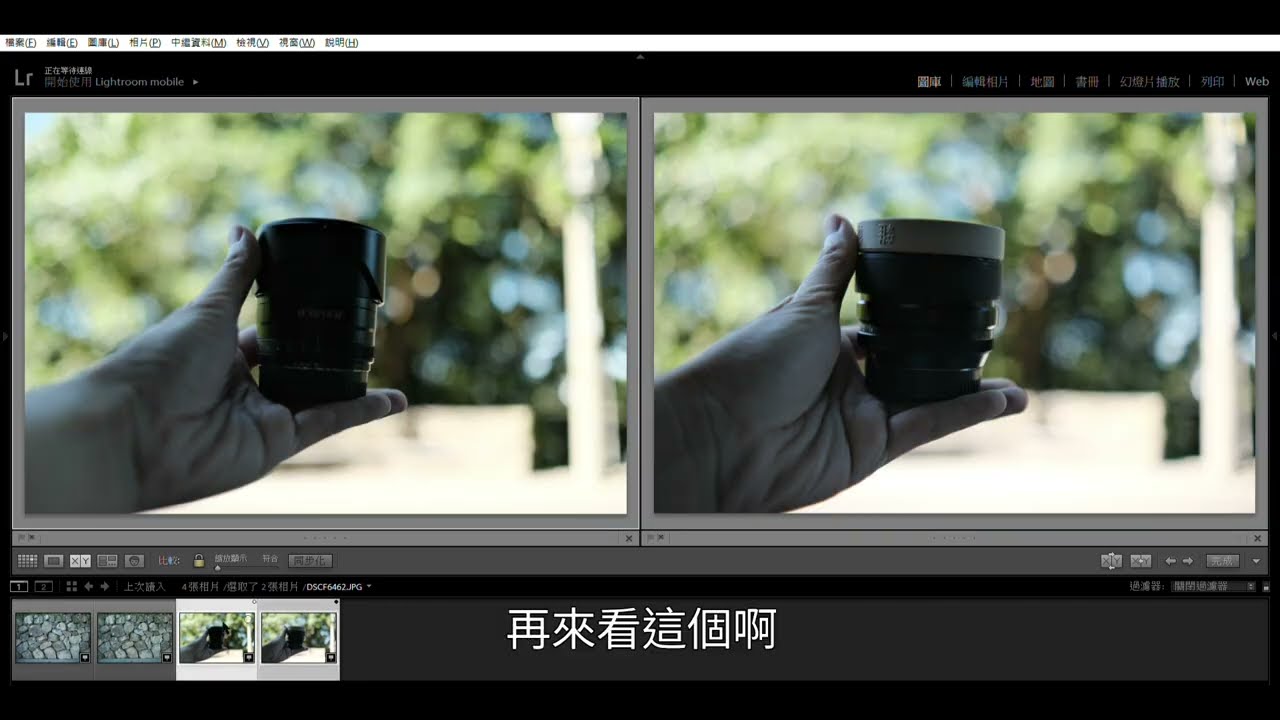Switch to the 圖庫 Library module
This screenshot has height=720, width=1280.
(x=929, y=82)
